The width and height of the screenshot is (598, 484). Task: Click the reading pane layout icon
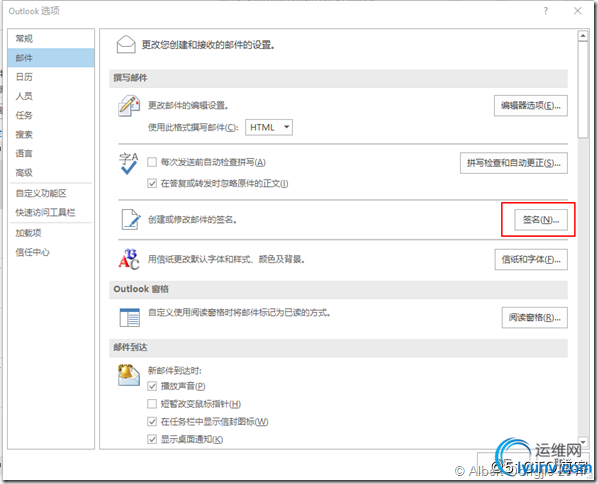click(130, 318)
